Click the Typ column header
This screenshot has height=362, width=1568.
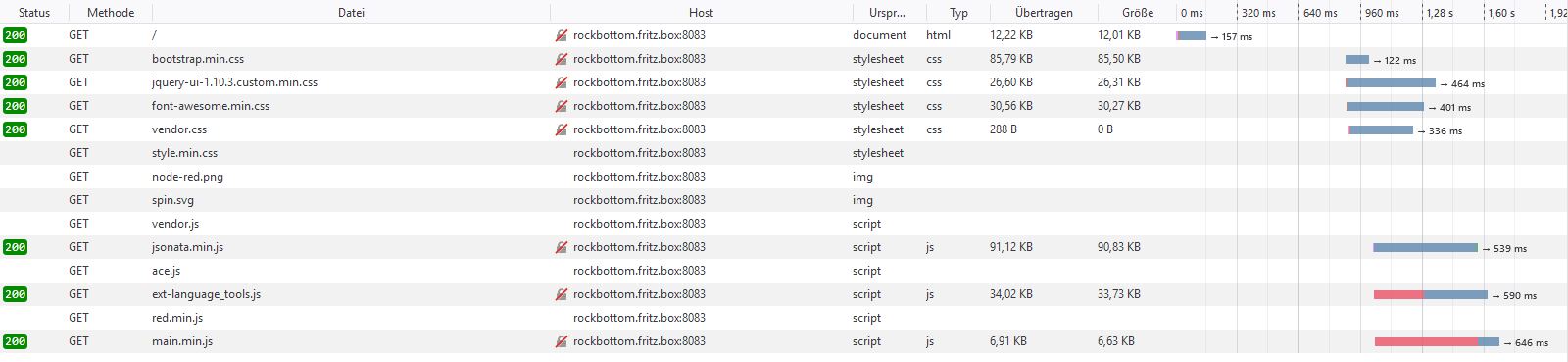click(x=958, y=13)
